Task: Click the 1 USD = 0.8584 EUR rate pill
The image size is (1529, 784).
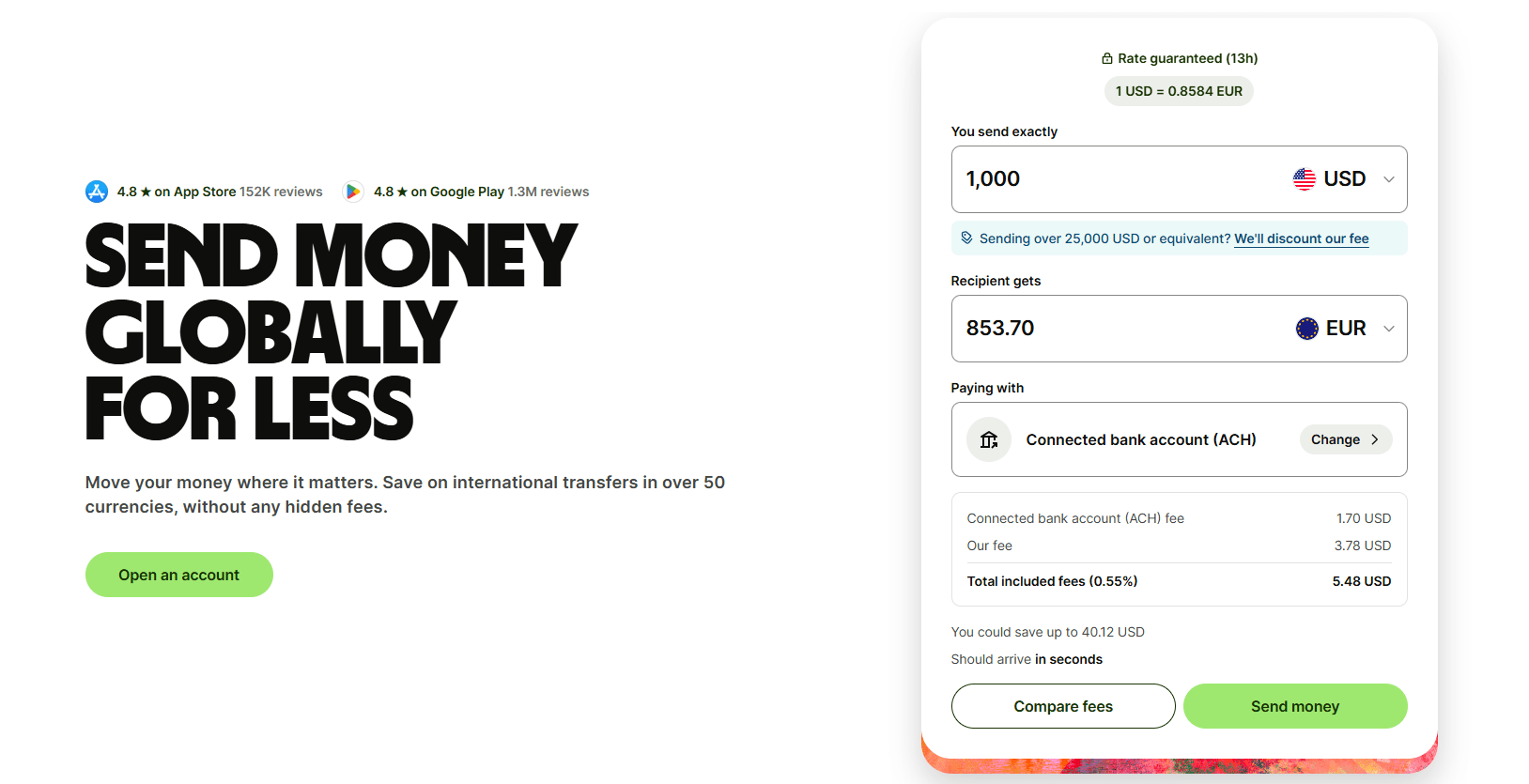Action: point(1178,91)
